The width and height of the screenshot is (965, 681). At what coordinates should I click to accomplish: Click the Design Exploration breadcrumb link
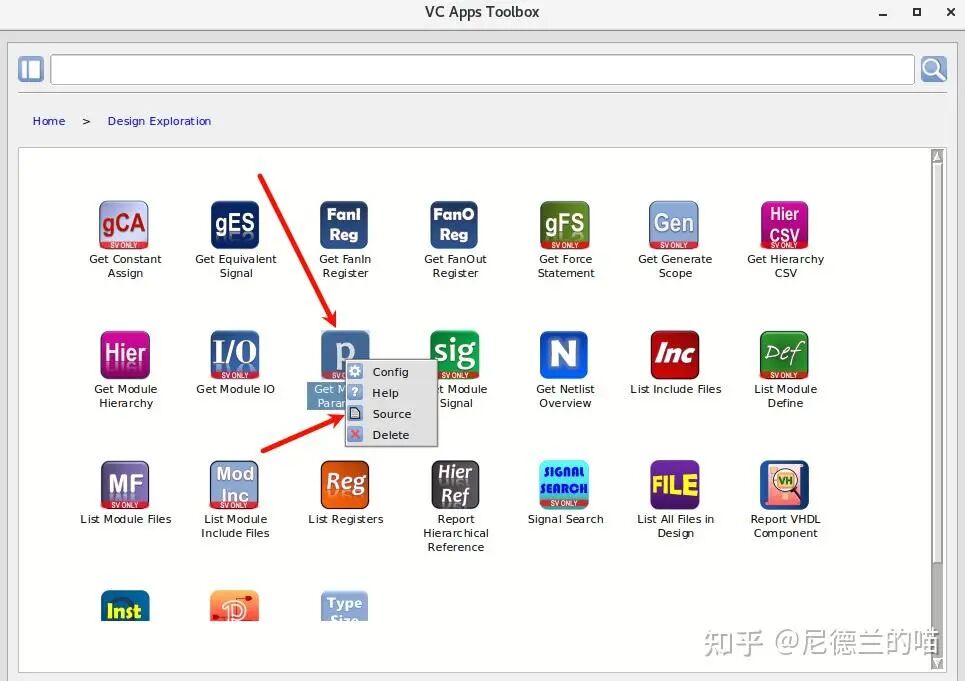[x=159, y=121]
